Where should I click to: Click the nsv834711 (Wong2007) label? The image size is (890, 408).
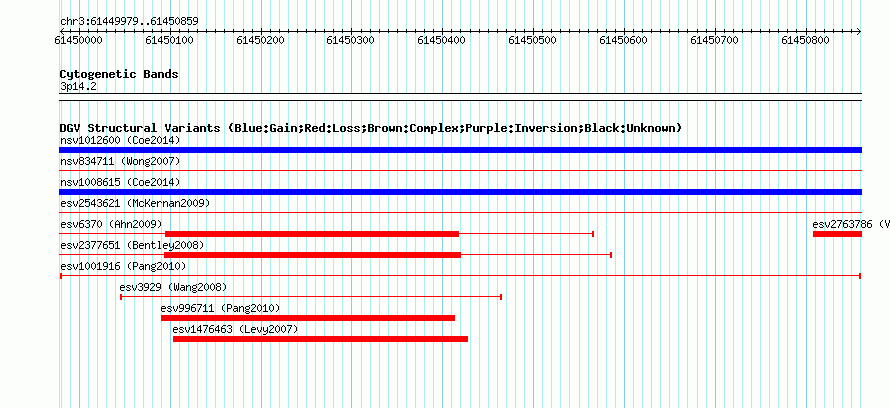coord(120,162)
